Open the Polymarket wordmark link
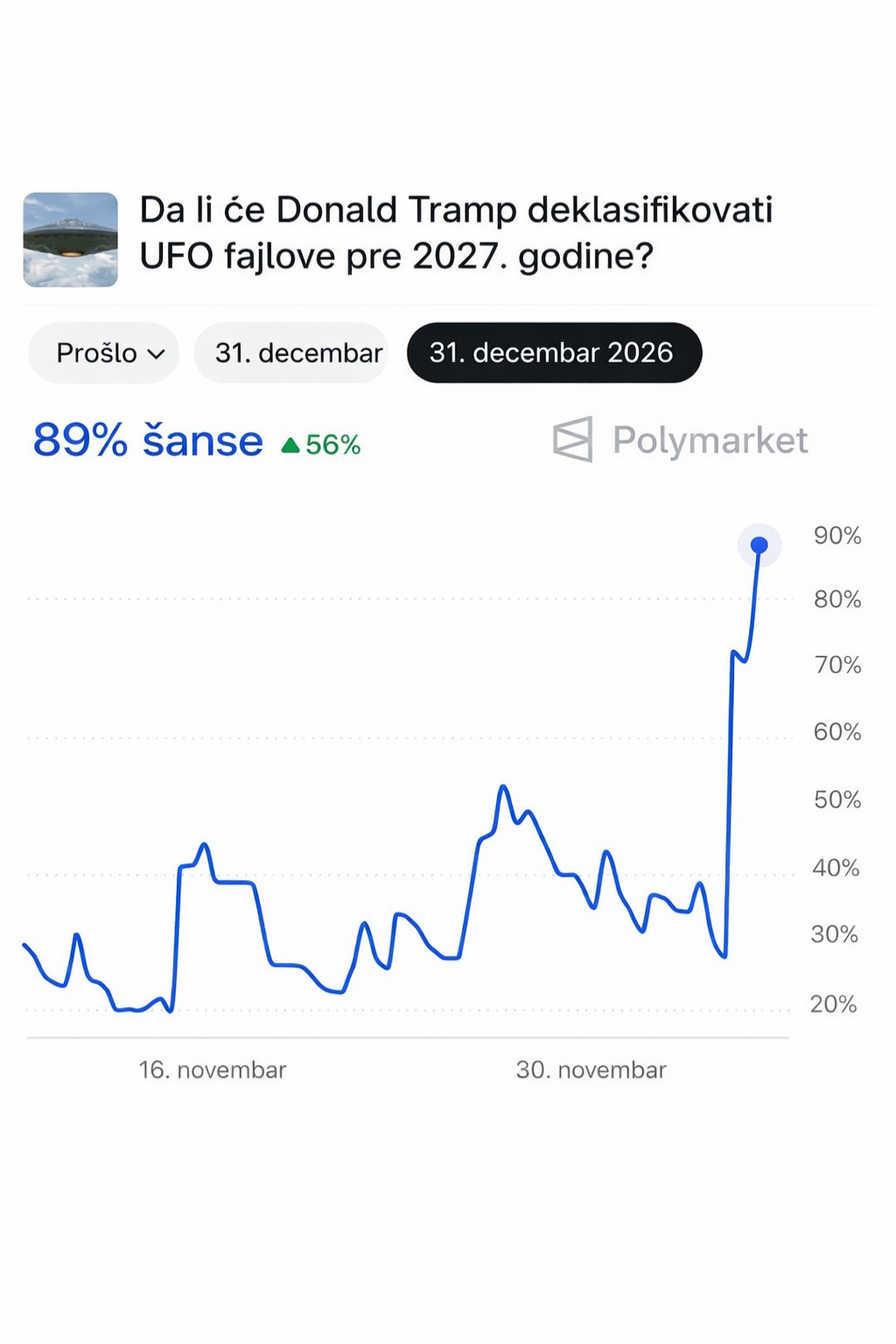Image resolution: width=896 pixels, height=1344 pixels. point(710,440)
